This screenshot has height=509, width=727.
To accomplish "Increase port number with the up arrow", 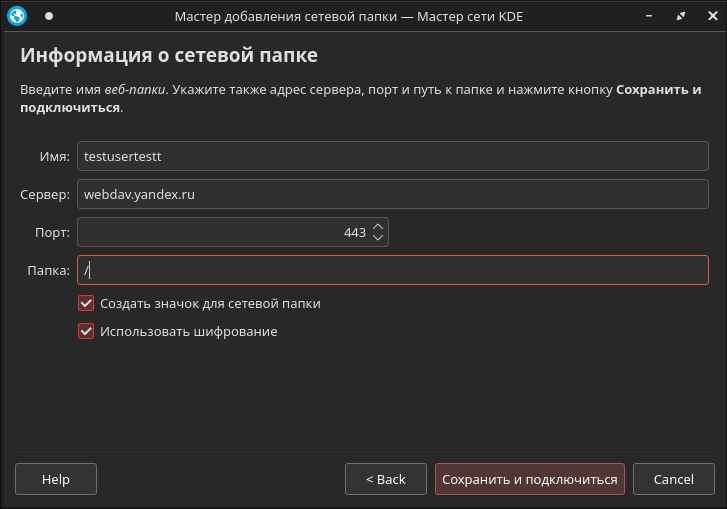I will pos(377,227).
